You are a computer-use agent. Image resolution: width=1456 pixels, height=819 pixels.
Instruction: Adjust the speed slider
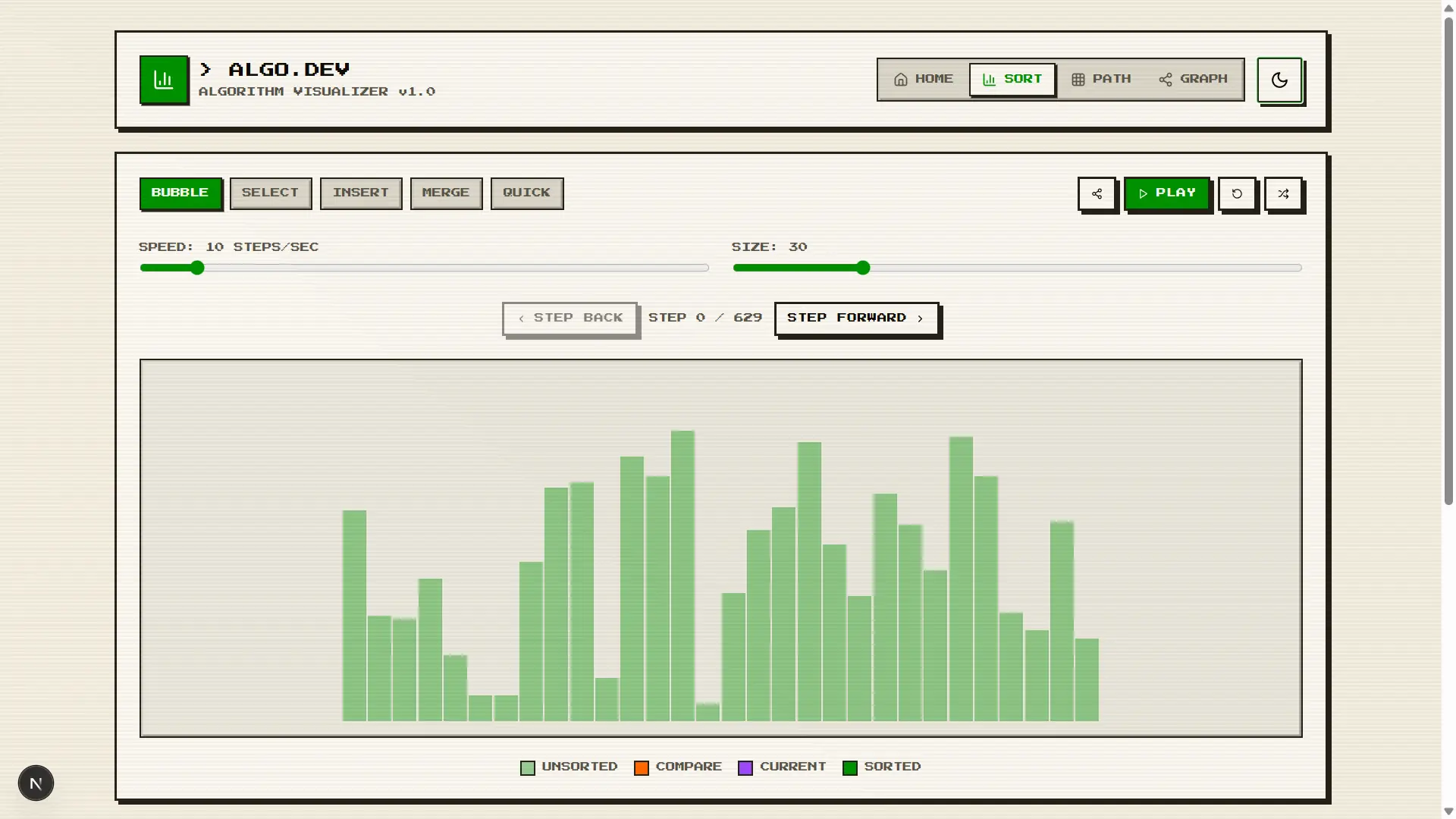(196, 268)
